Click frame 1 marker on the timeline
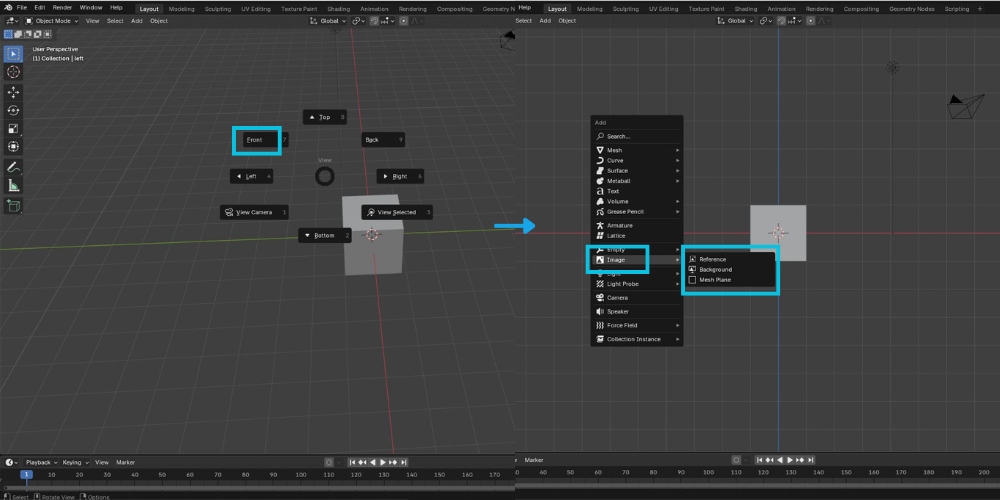The width and height of the screenshot is (1000, 500). [27, 475]
